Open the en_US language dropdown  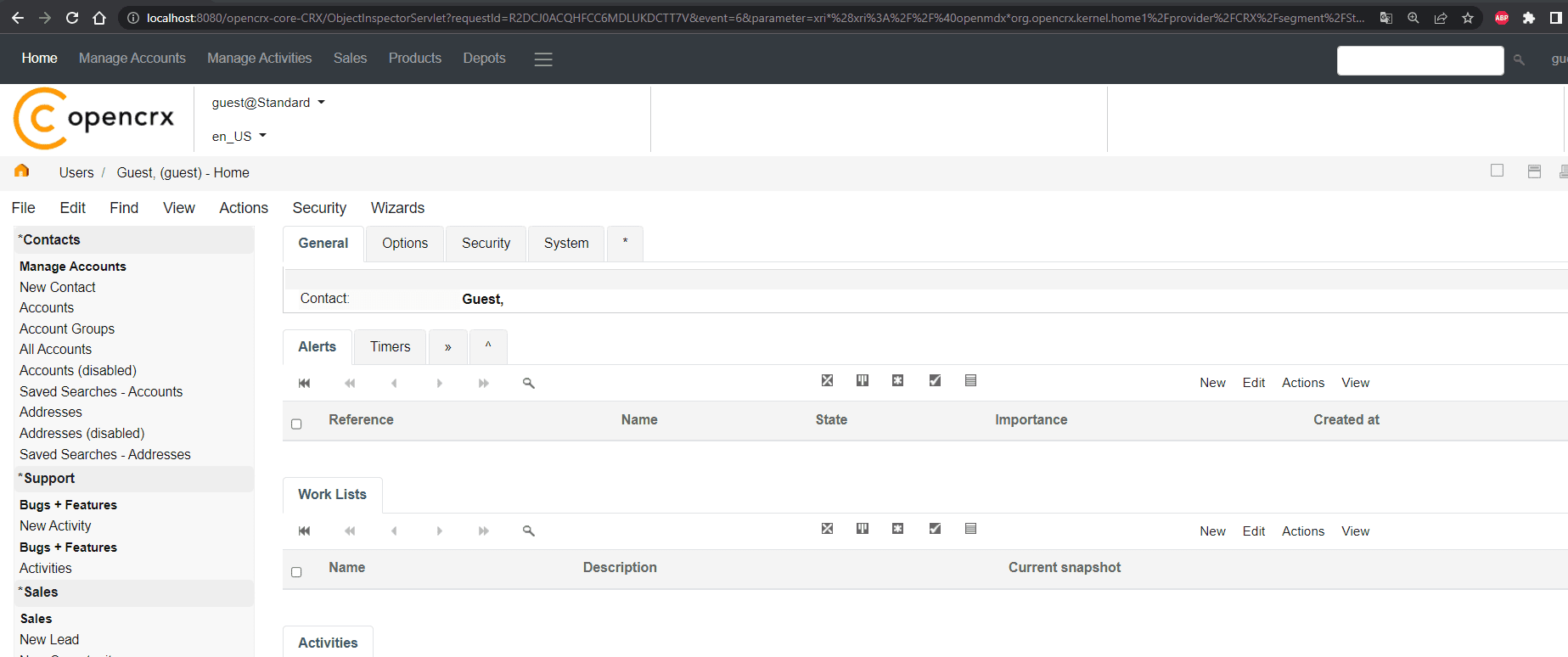(x=239, y=136)
